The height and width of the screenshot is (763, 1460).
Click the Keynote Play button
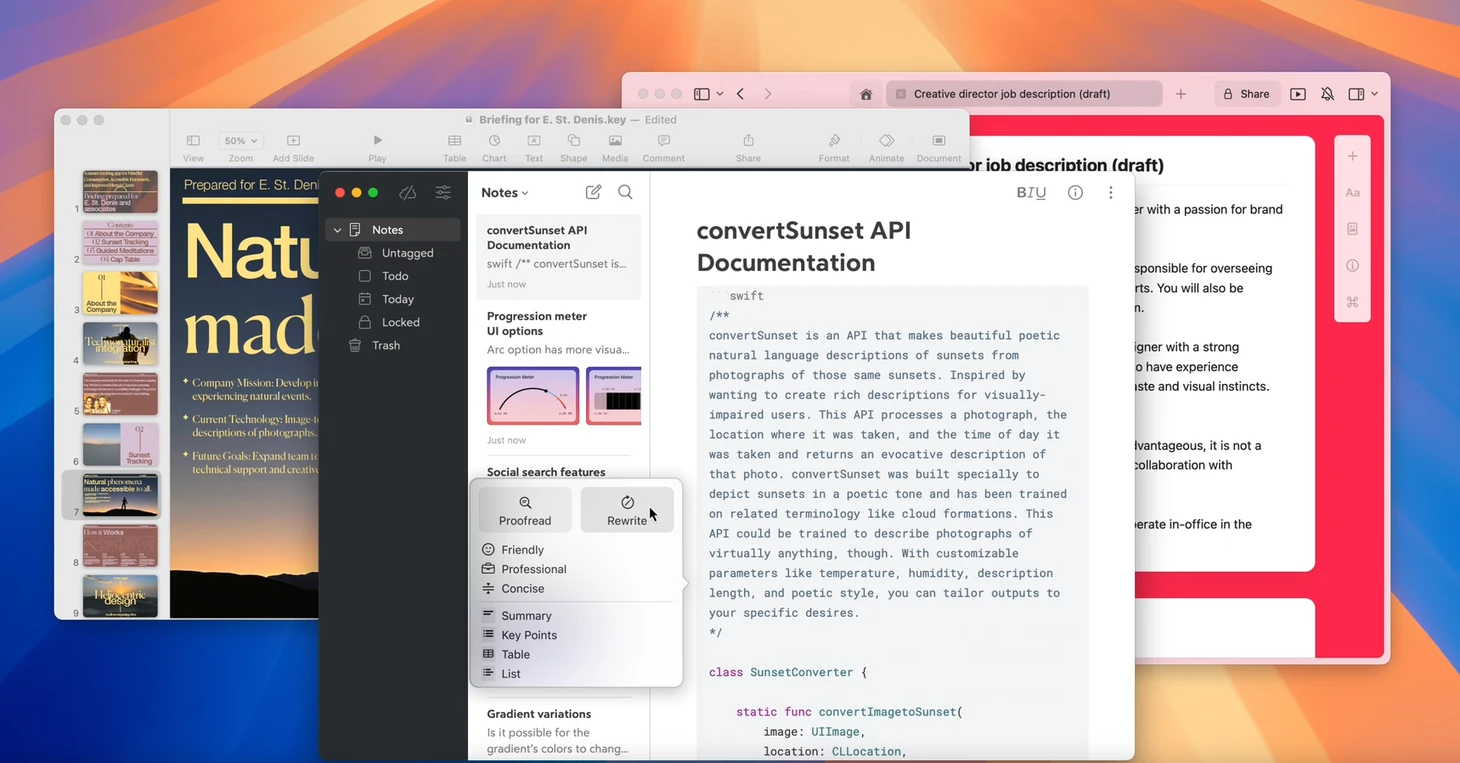(x=377, y=141)
